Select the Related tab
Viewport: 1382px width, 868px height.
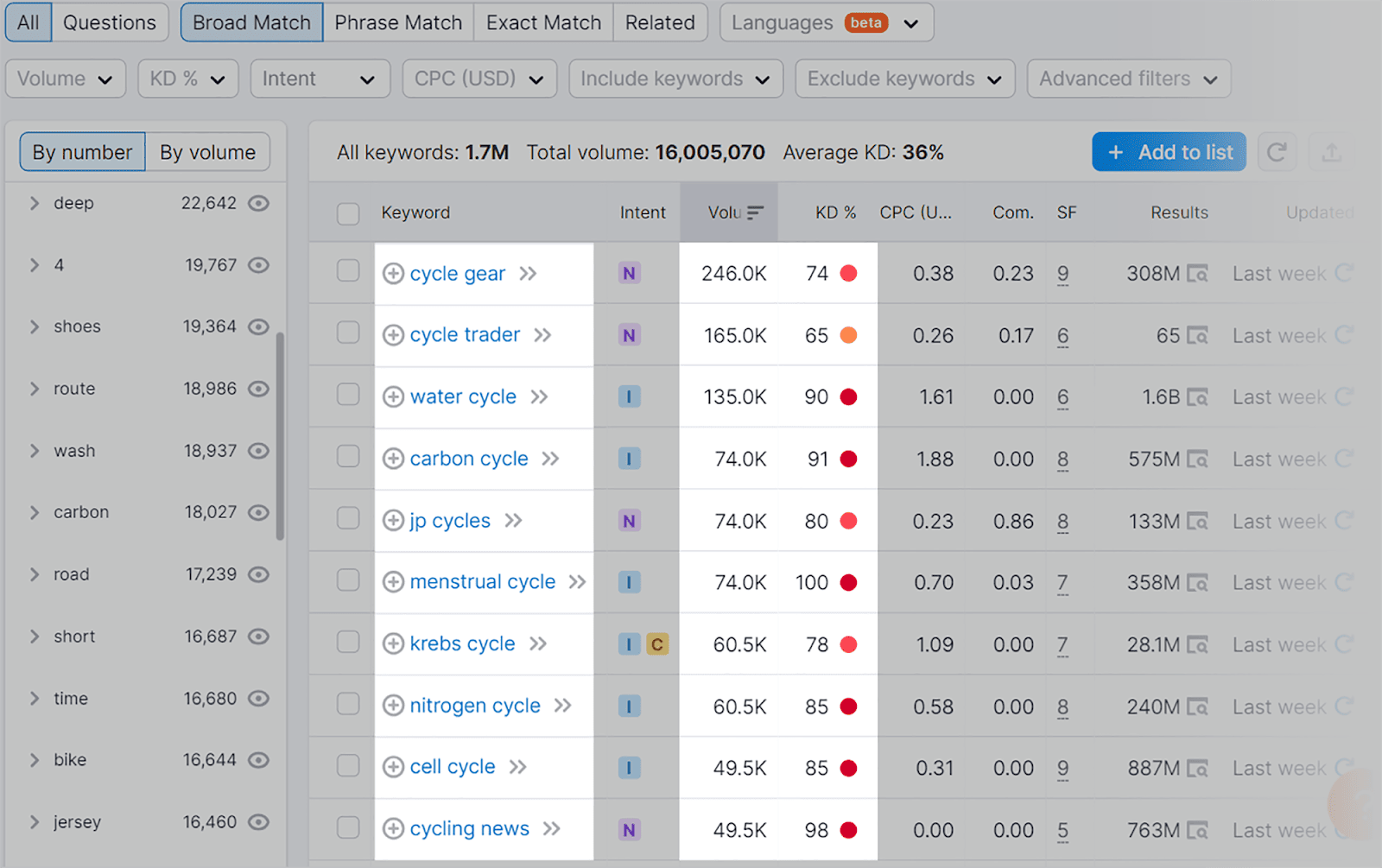(660, 22)
